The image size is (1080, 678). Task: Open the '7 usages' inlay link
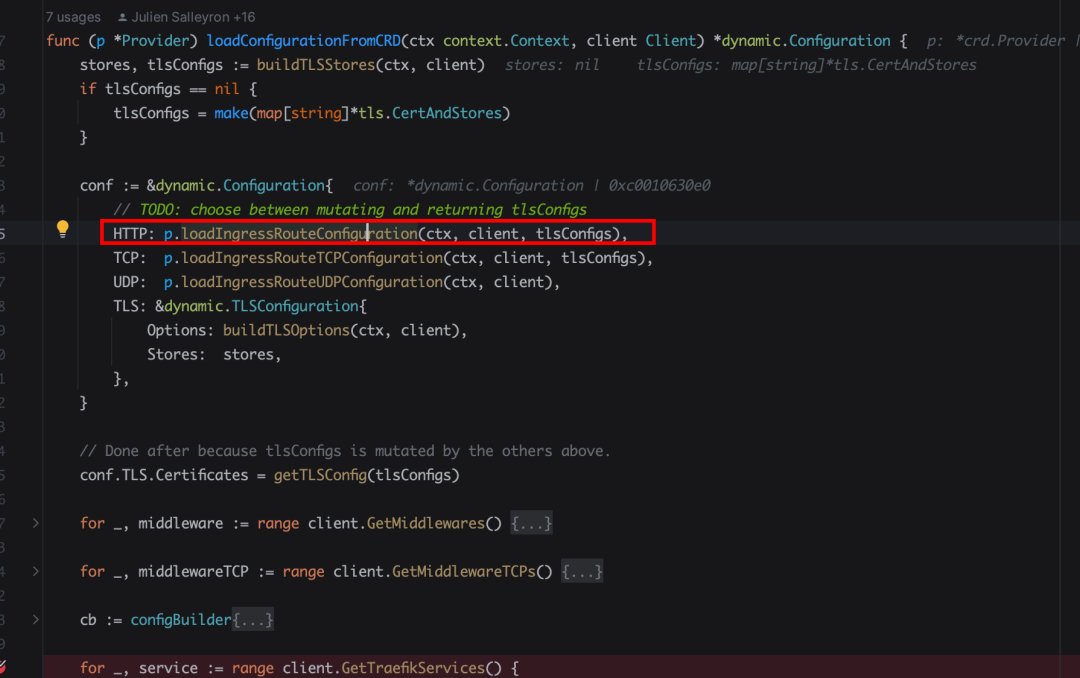73,17
